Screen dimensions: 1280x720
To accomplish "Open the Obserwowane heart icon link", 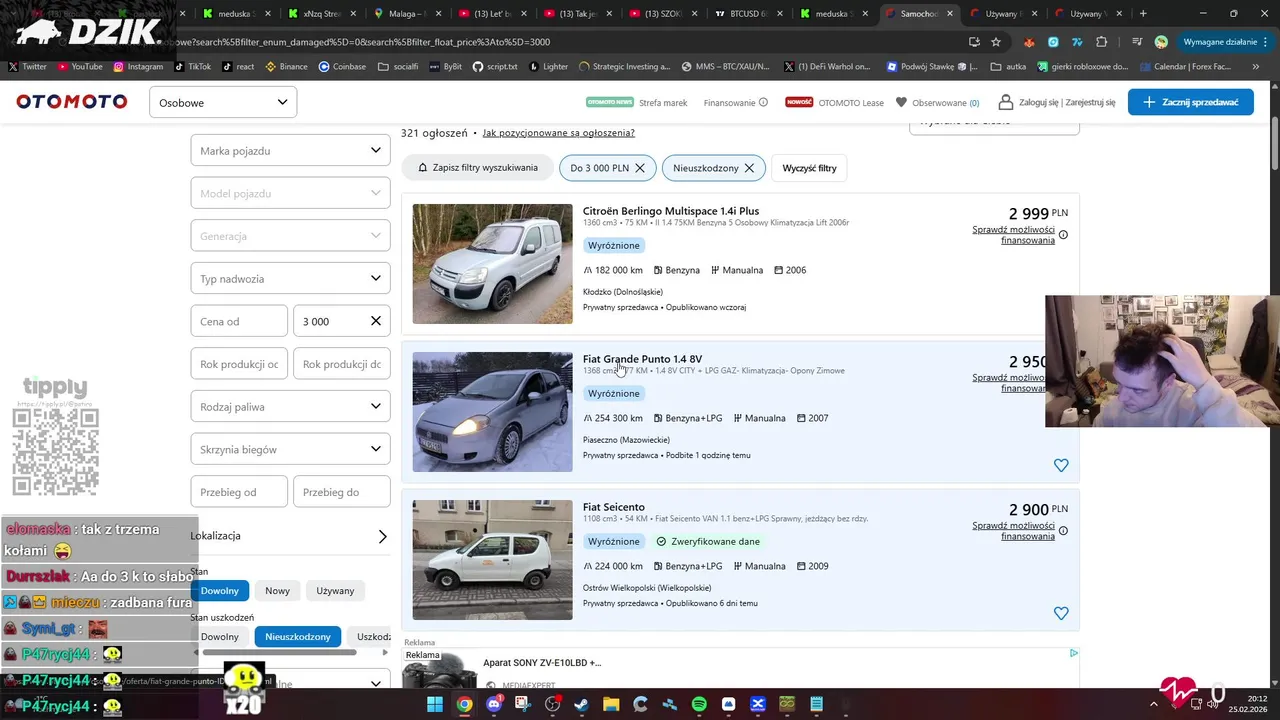I will pyautogui.click(x=901, y=102).
